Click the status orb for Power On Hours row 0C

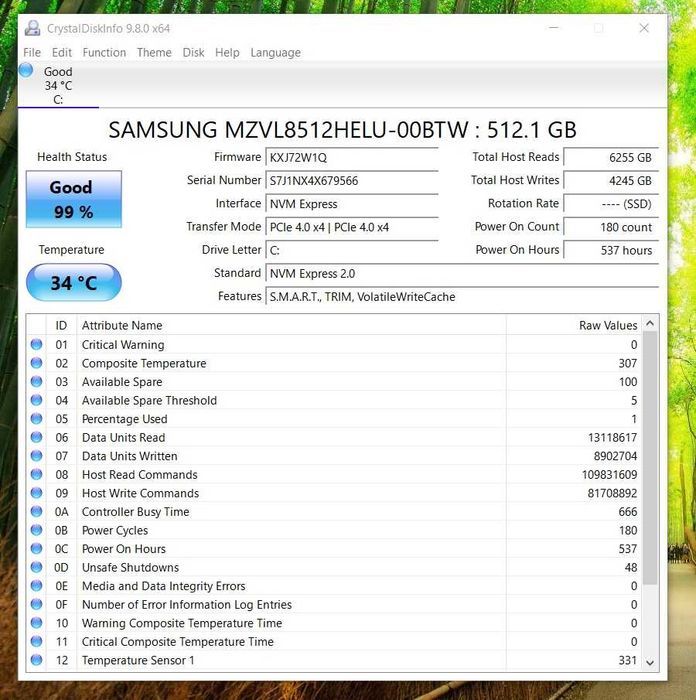(x=37, y=548)
